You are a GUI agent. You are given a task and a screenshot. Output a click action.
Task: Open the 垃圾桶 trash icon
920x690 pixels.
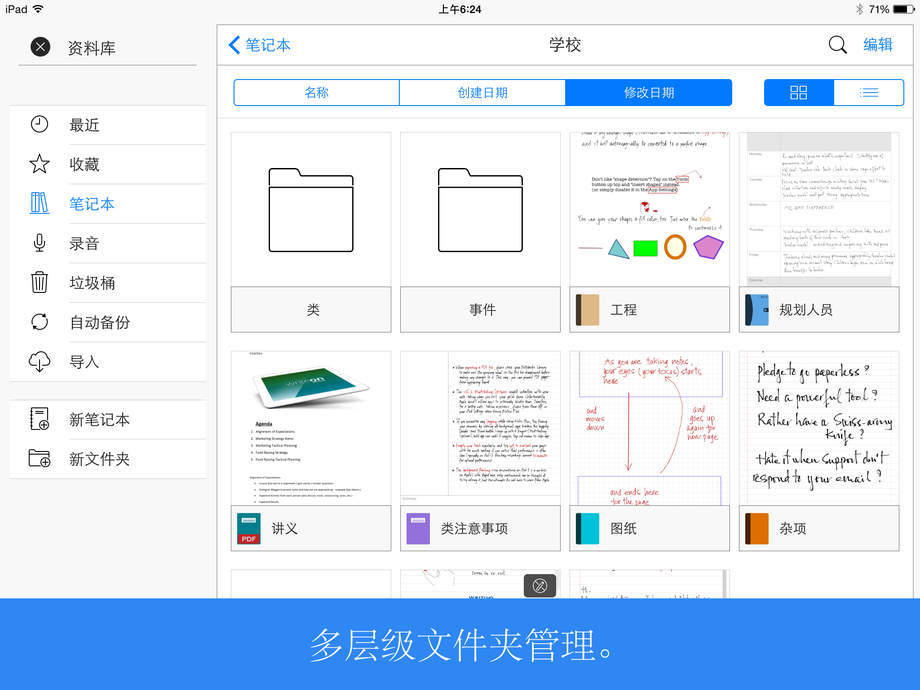coord(39,282)
